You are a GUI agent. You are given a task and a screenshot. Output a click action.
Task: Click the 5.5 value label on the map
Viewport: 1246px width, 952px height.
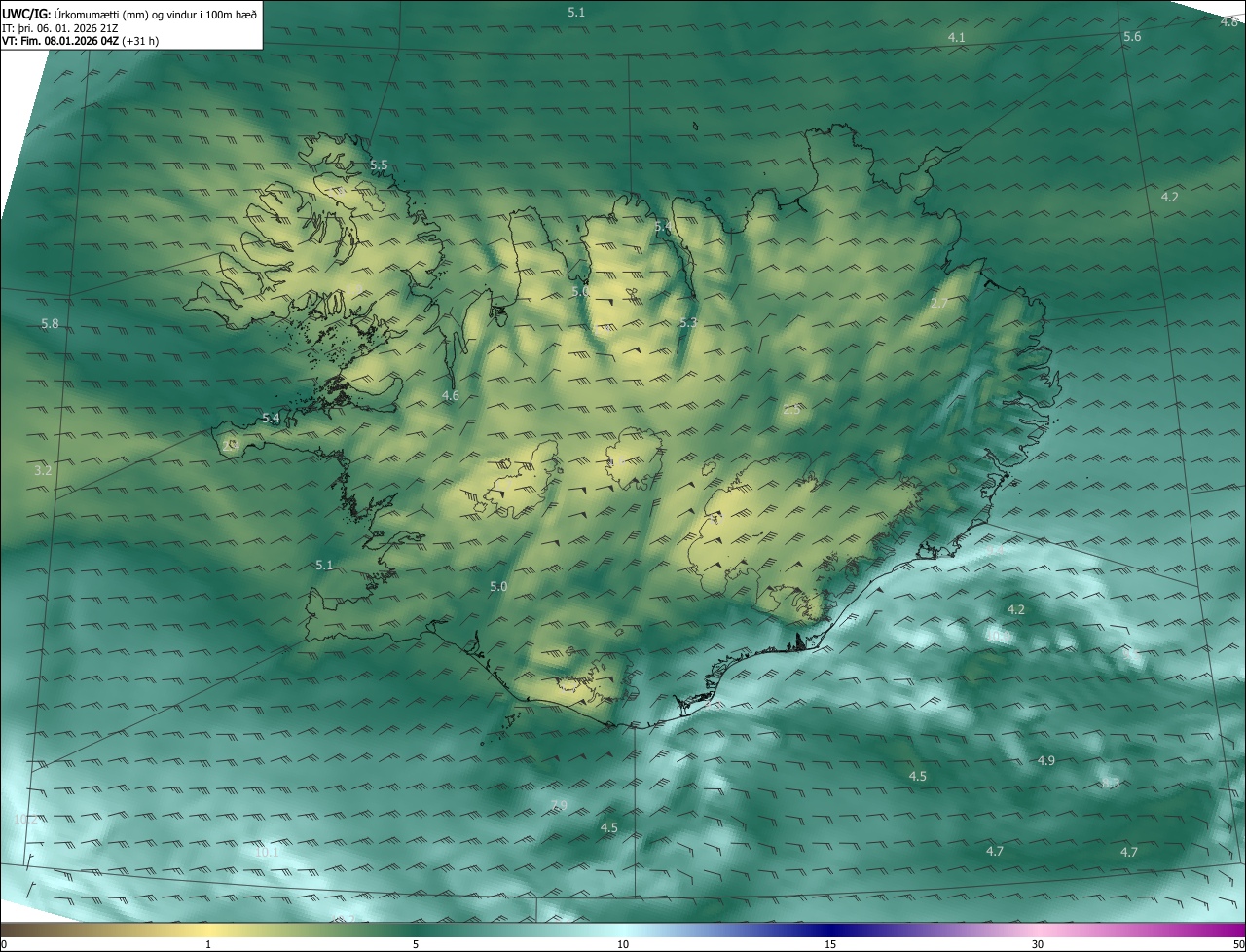coord(379,165)
